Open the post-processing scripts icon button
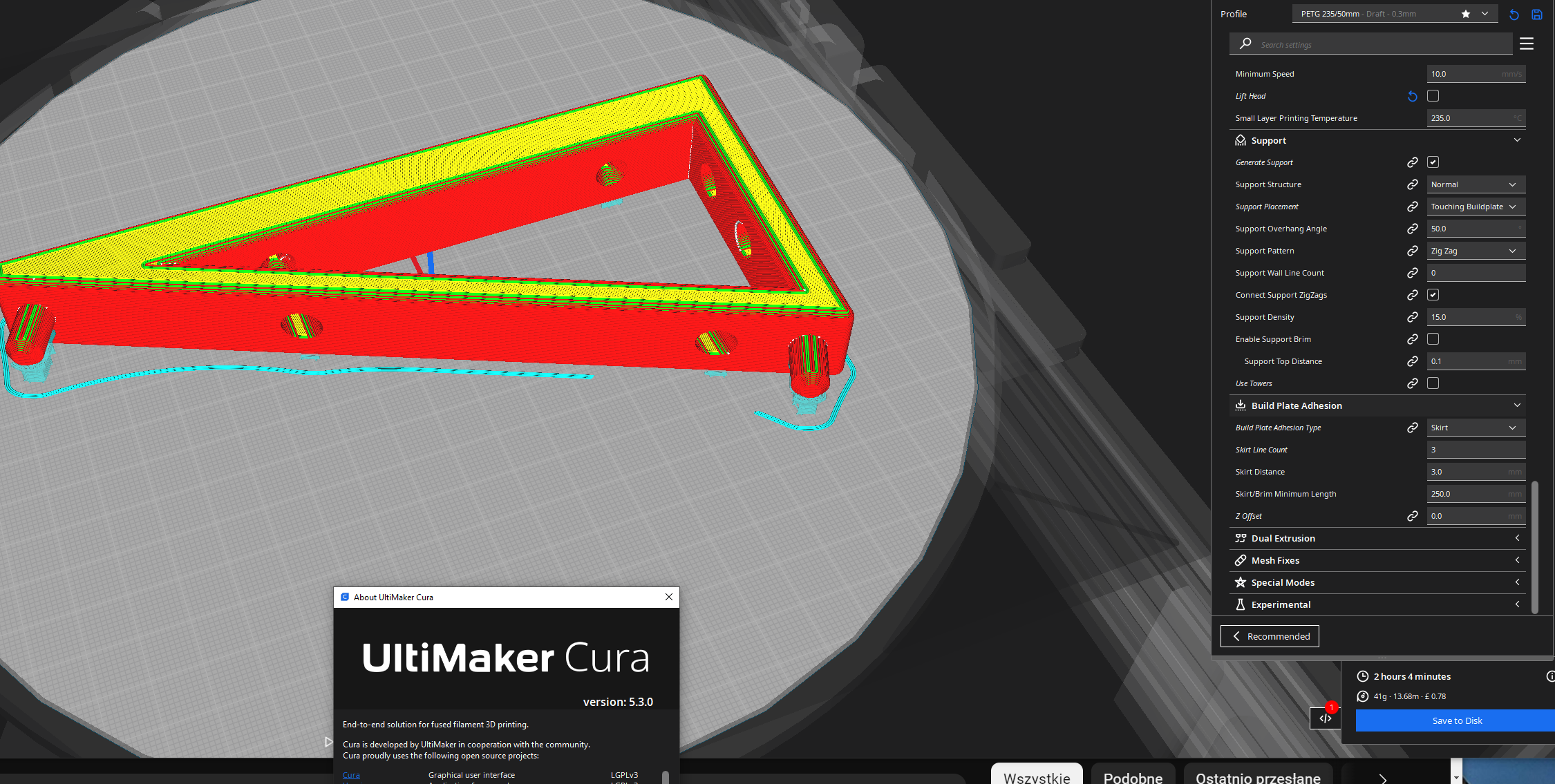This screenshot has width=1555, height=784. pos(1325,718)
